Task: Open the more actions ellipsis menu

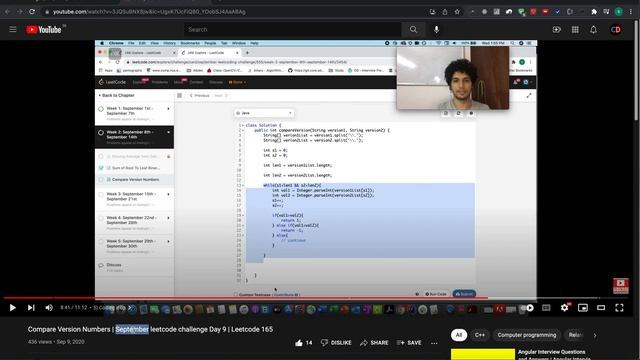Action: tap(434, 343)
